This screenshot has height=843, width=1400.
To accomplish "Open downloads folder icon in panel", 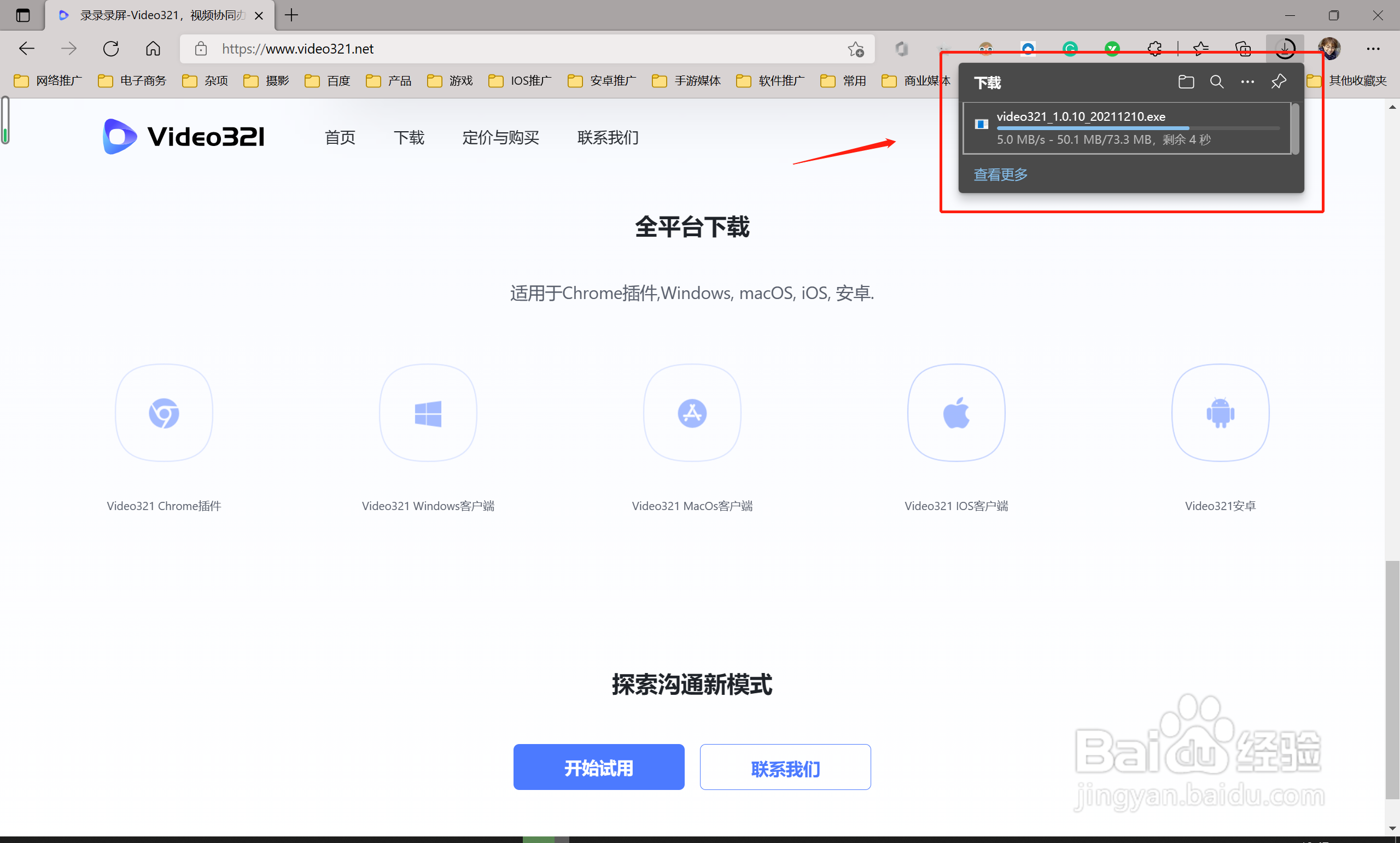I will click(x=1186, y=82).
